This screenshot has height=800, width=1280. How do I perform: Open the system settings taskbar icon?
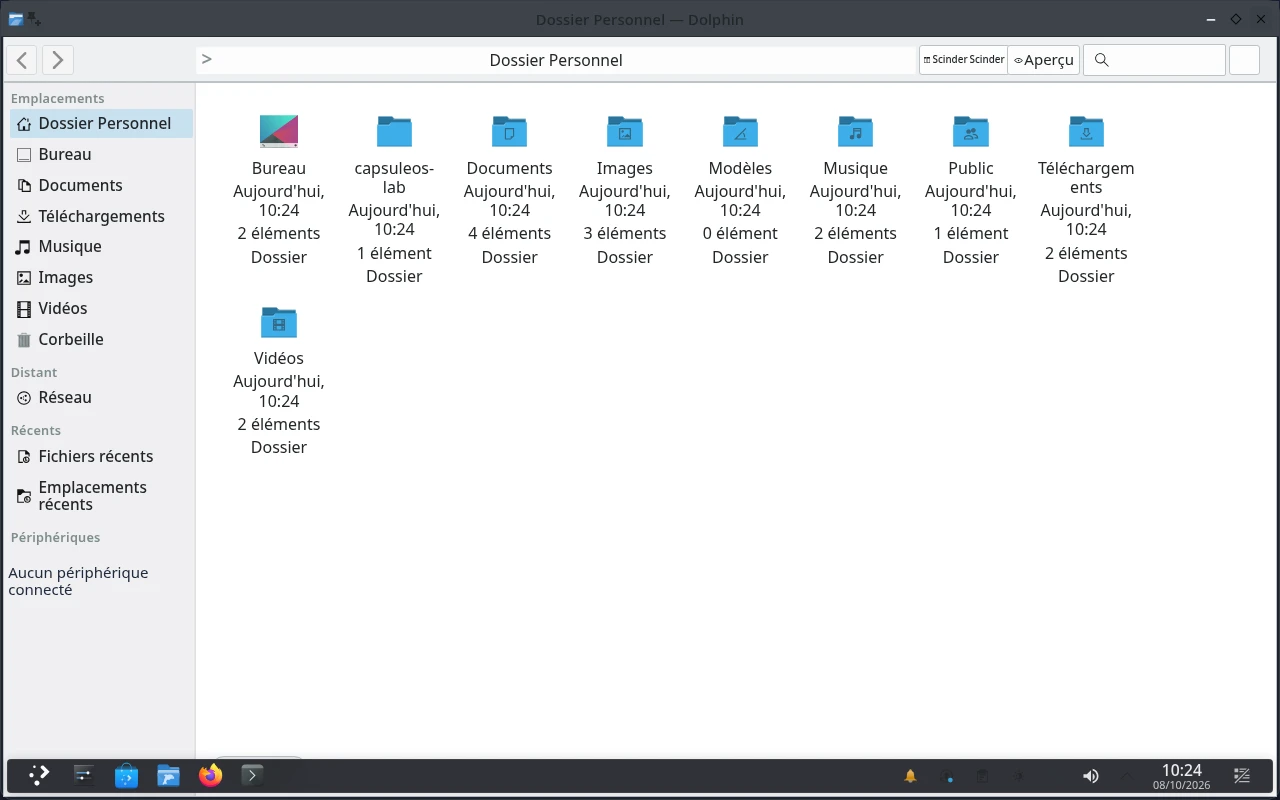tap(84, 775)
